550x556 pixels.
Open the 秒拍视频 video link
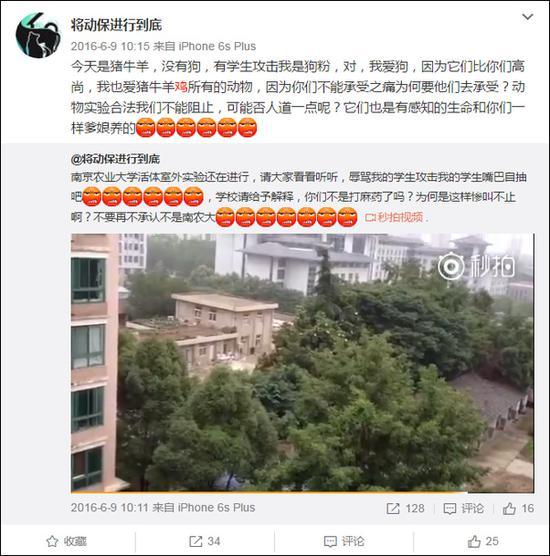tap(394, 217)
